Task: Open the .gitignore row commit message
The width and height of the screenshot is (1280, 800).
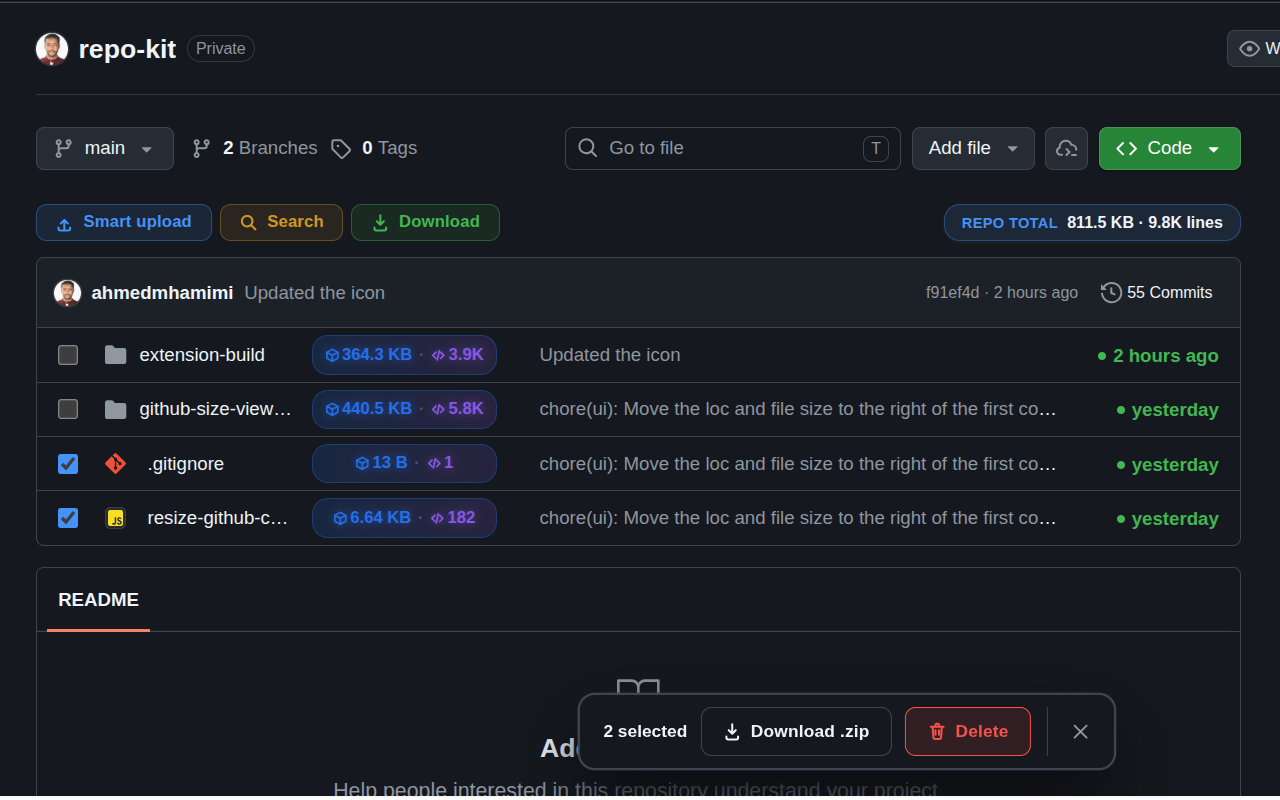Action: (x=798, y=464)
